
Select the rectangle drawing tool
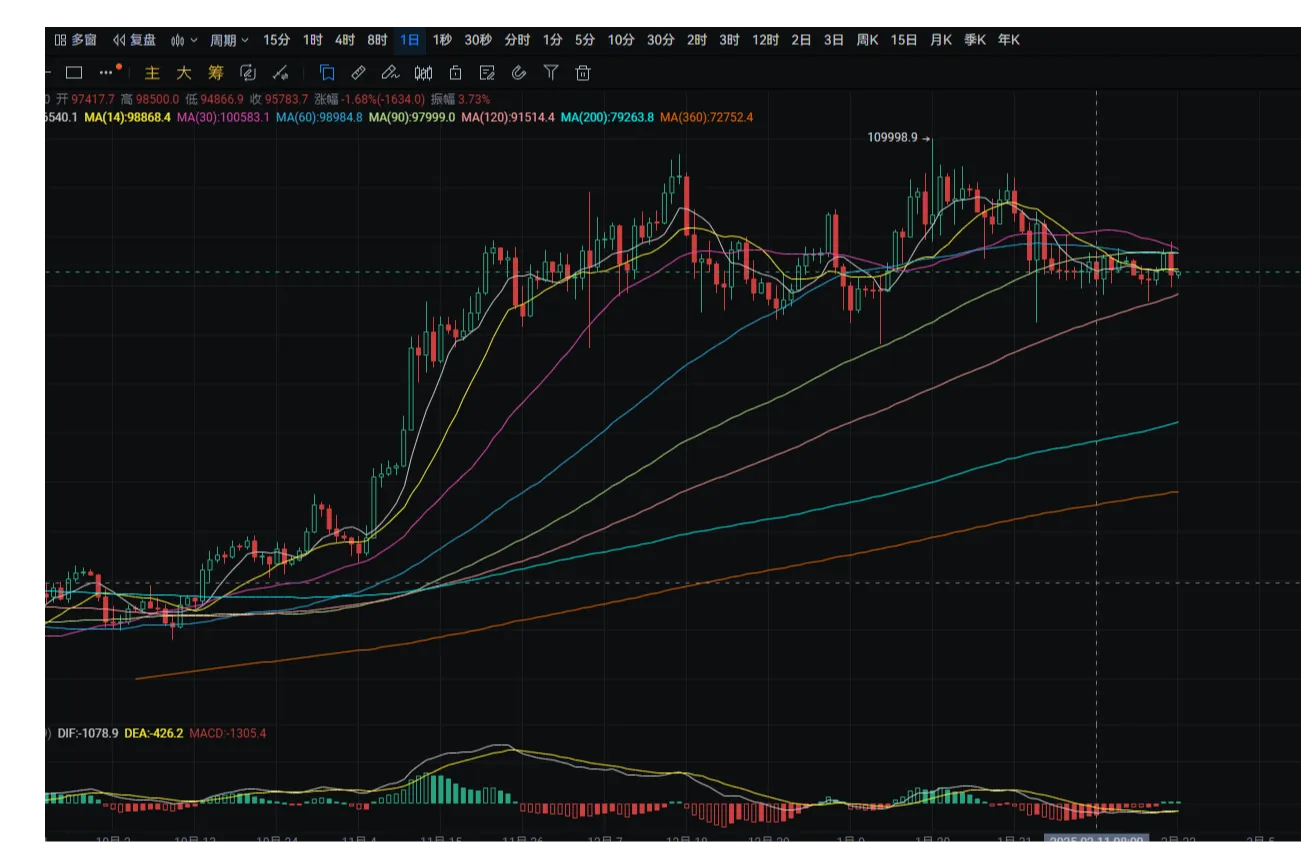73,72
